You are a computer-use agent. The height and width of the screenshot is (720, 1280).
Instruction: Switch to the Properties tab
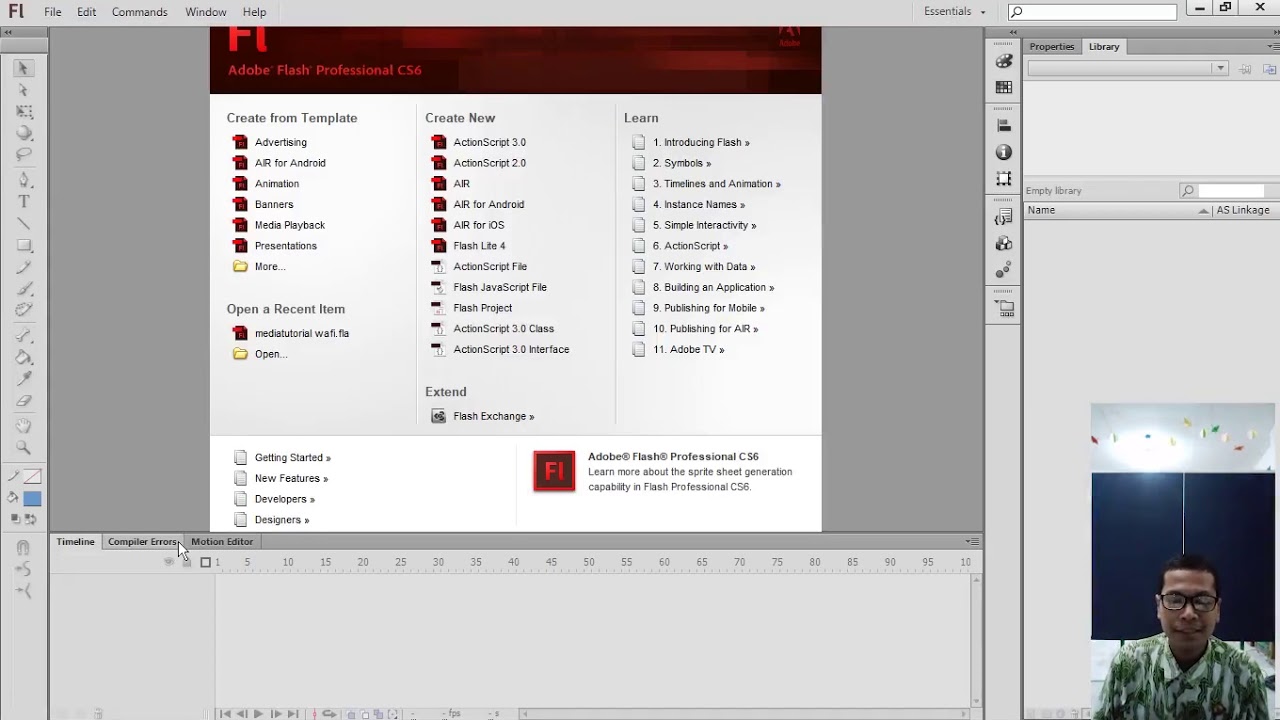tap(1052, 47)
